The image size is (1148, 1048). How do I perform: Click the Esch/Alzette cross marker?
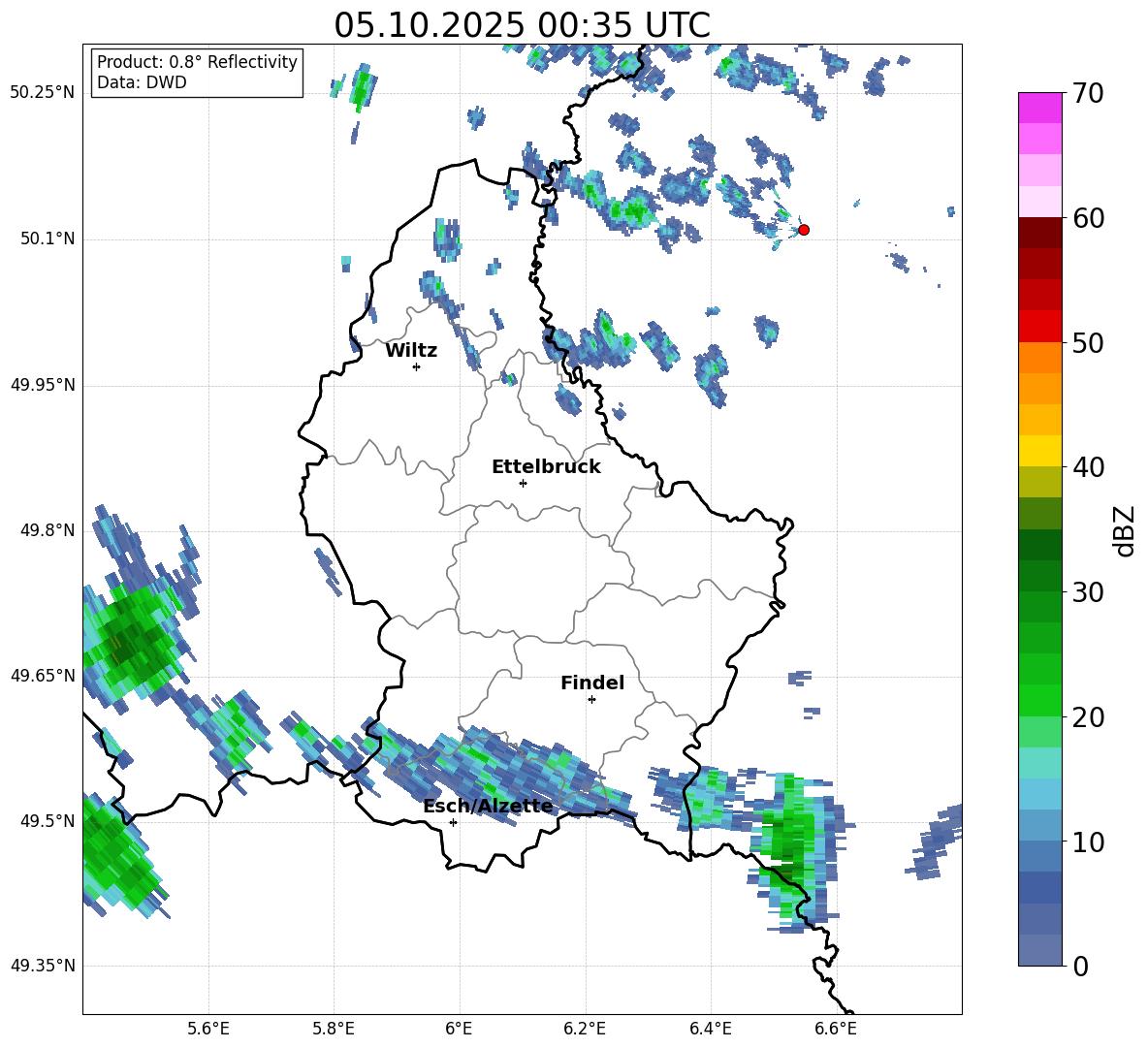pyautogui.click(x=453, y=822)
